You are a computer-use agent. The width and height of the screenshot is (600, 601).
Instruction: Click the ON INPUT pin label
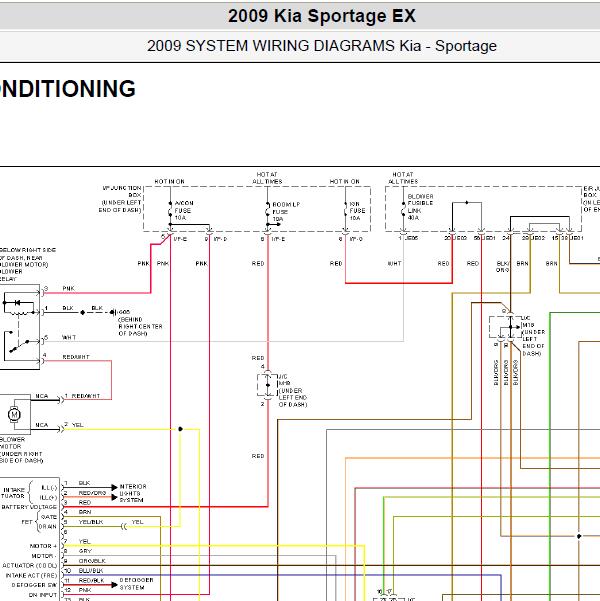tap(43, 595)
